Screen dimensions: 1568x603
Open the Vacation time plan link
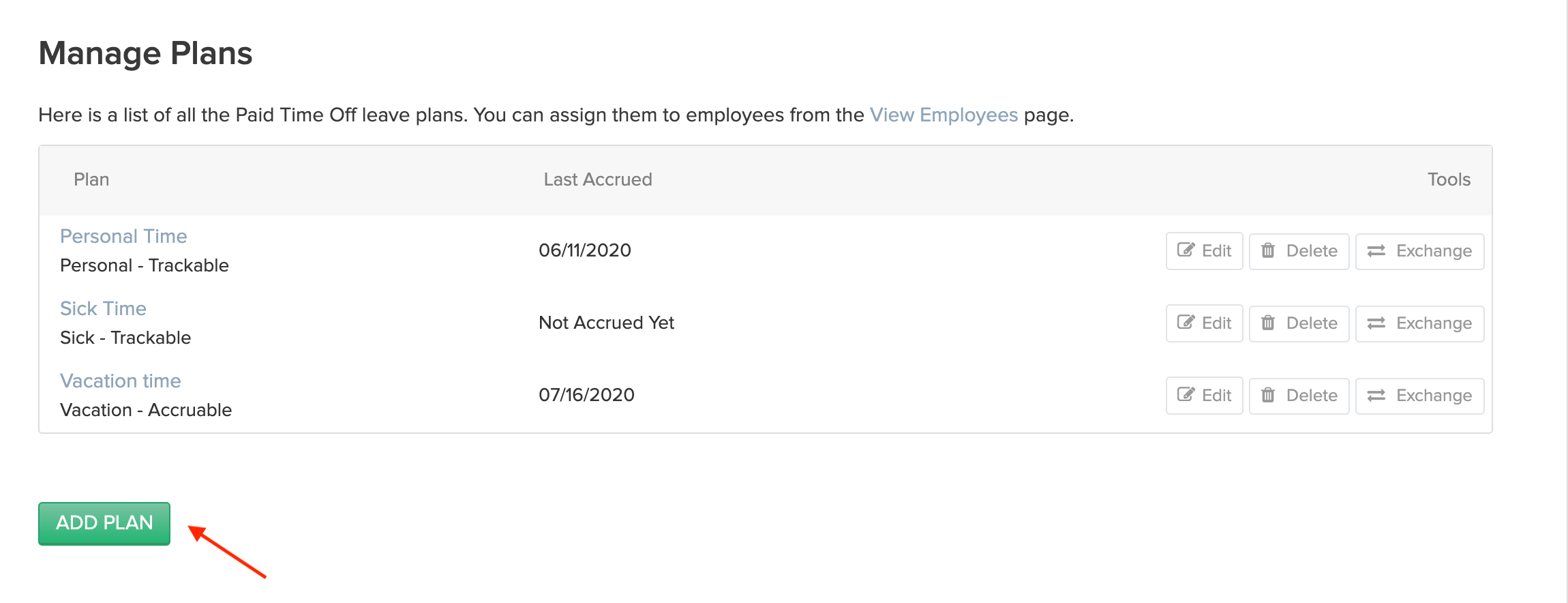pyautogui.click(x=121, y=381)
